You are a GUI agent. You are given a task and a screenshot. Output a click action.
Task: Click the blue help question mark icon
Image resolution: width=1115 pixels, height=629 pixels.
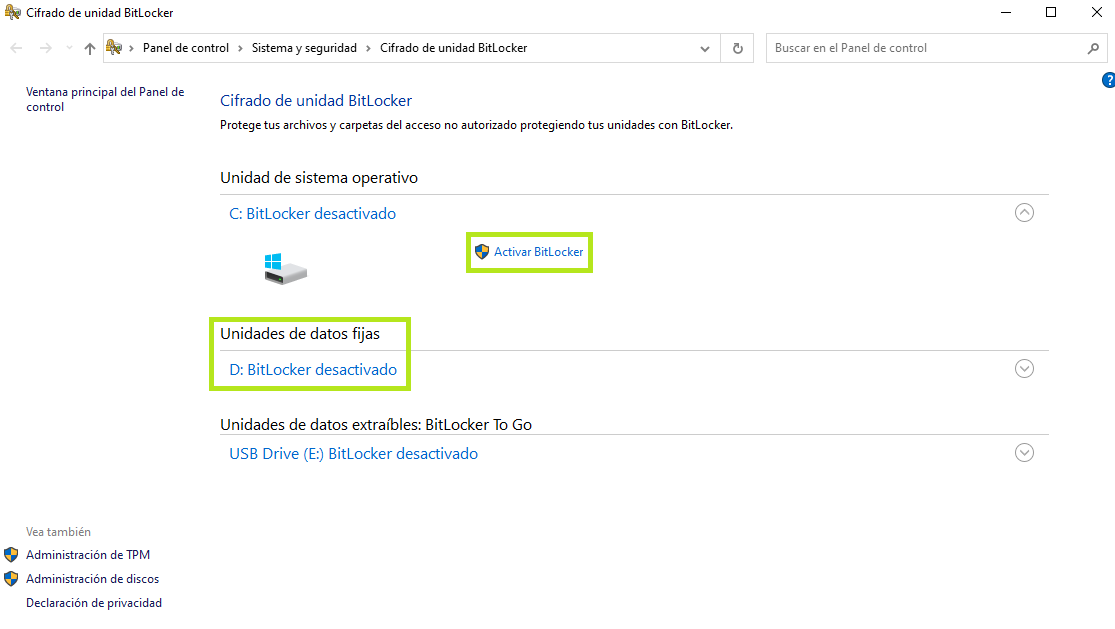click(1108, 80)
